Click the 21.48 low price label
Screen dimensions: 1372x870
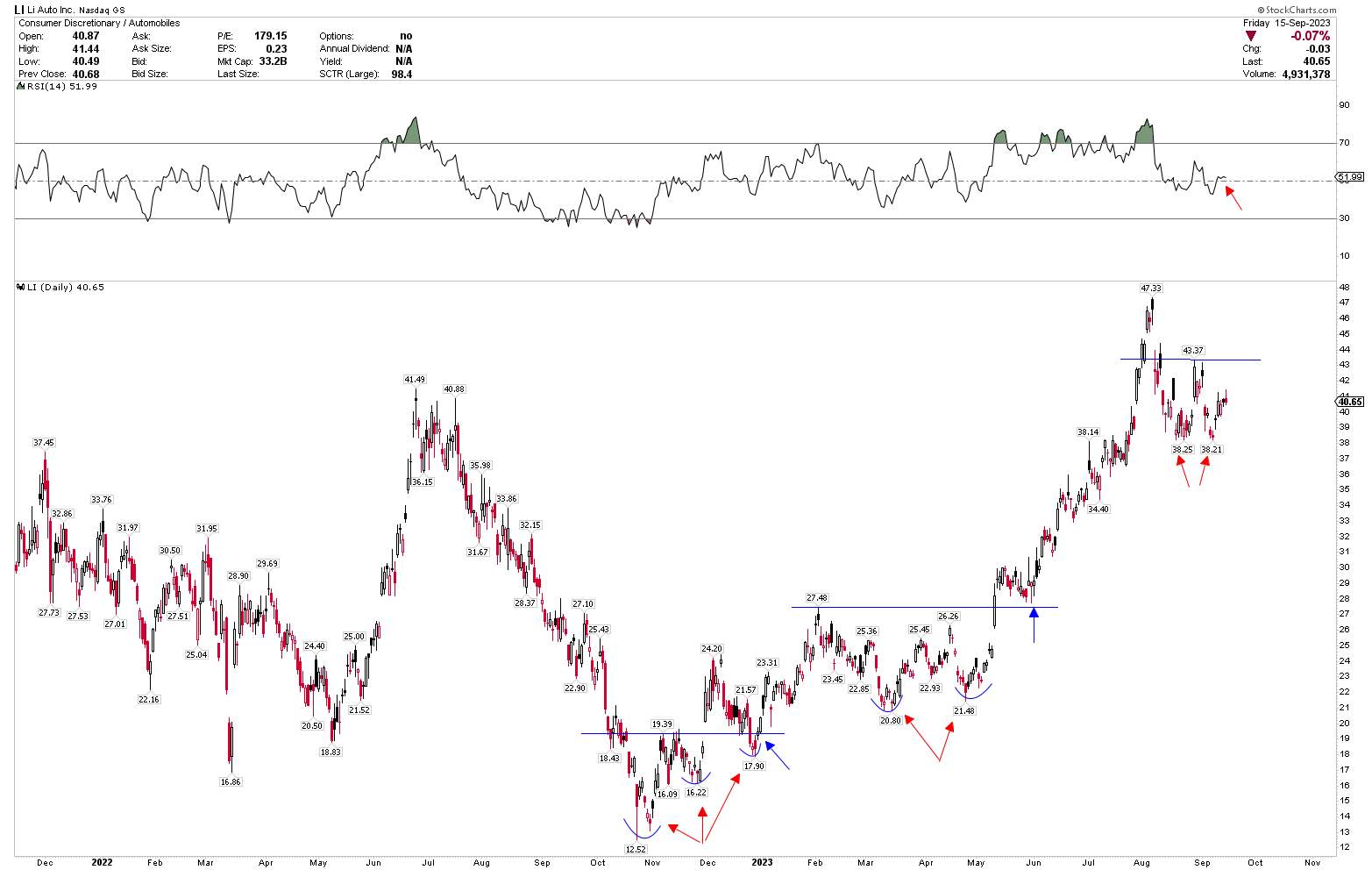coord(964,710)
